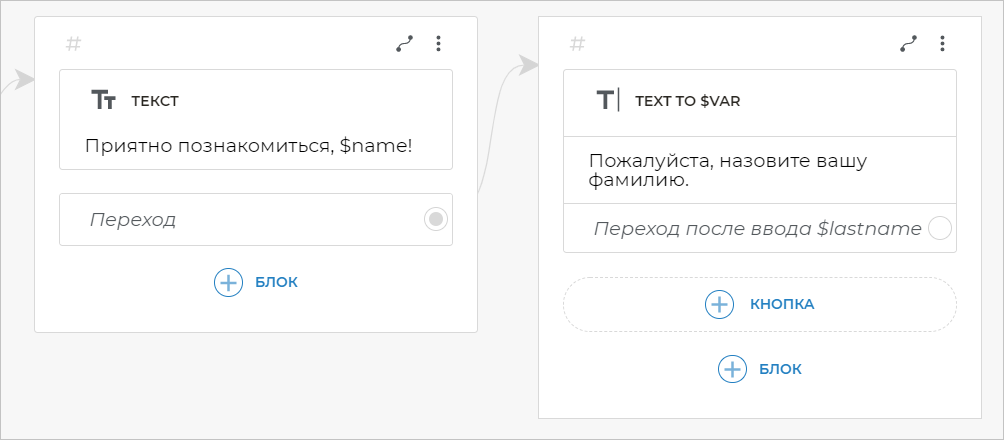The width and height of the screenshot is (1004, 440).
Task: Click plus icon to add block in left card
Action: click(x=228, y=282)
